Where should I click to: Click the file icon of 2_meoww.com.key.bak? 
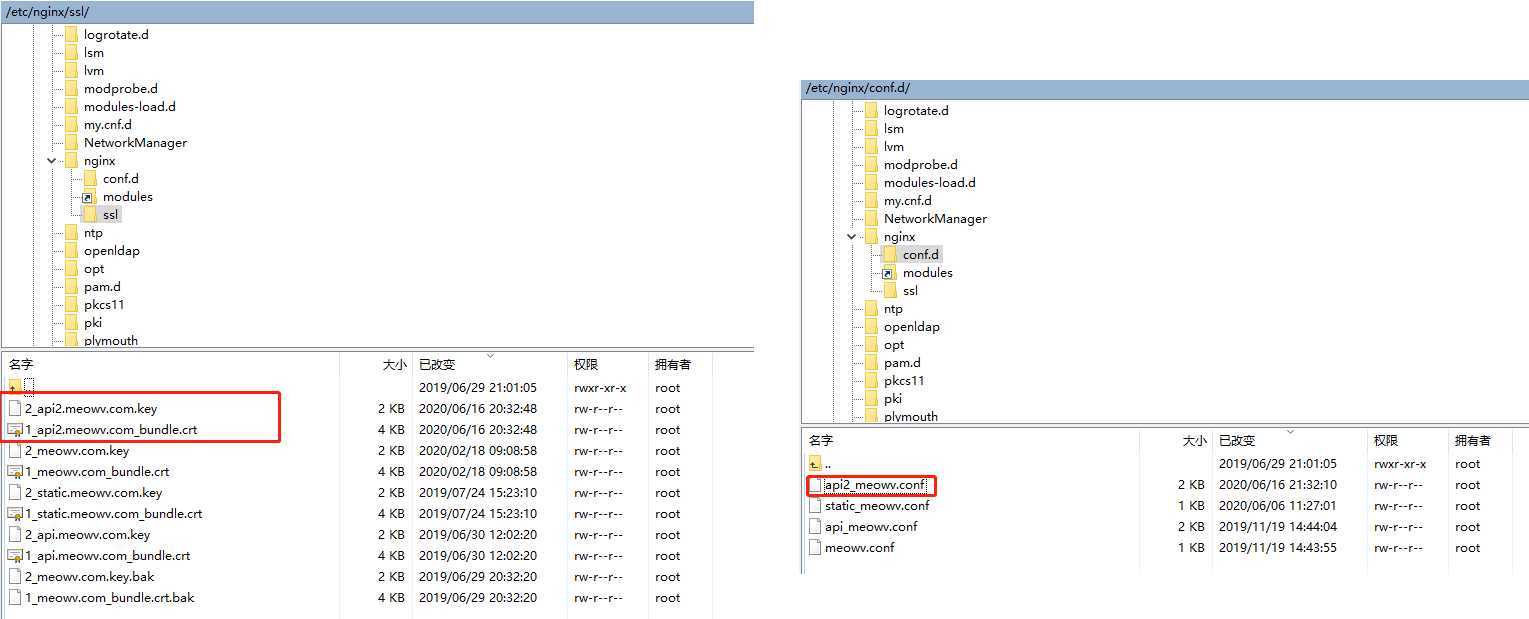14,577
